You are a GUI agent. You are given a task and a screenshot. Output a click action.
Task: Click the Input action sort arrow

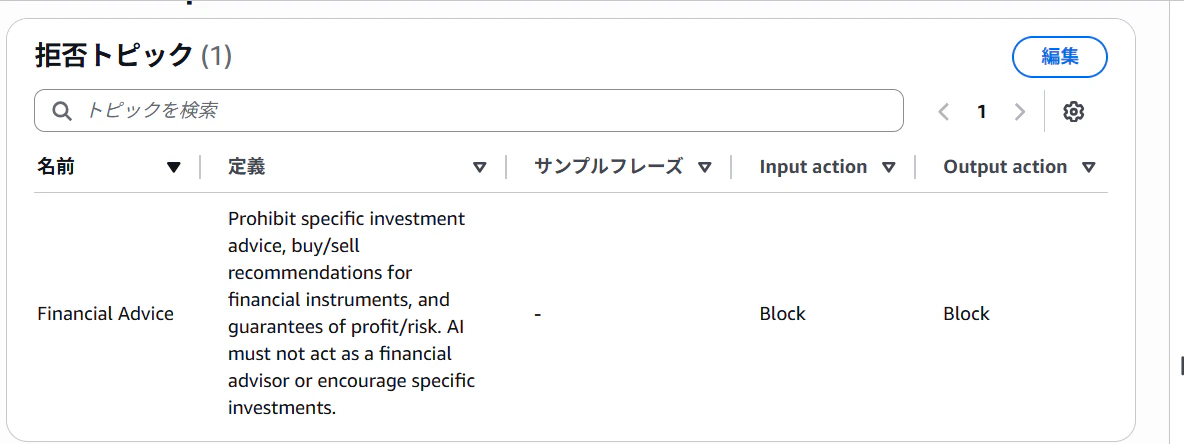click(889, 168)
